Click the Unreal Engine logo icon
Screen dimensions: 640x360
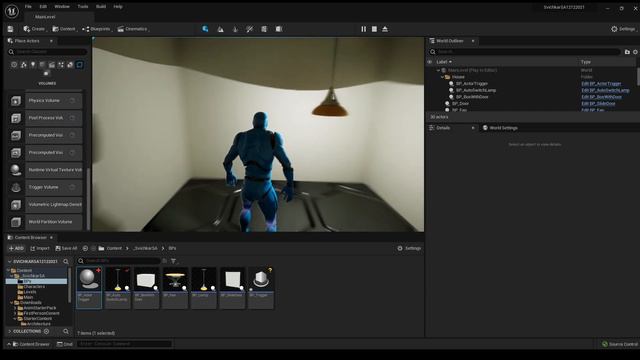click(11, 11)
